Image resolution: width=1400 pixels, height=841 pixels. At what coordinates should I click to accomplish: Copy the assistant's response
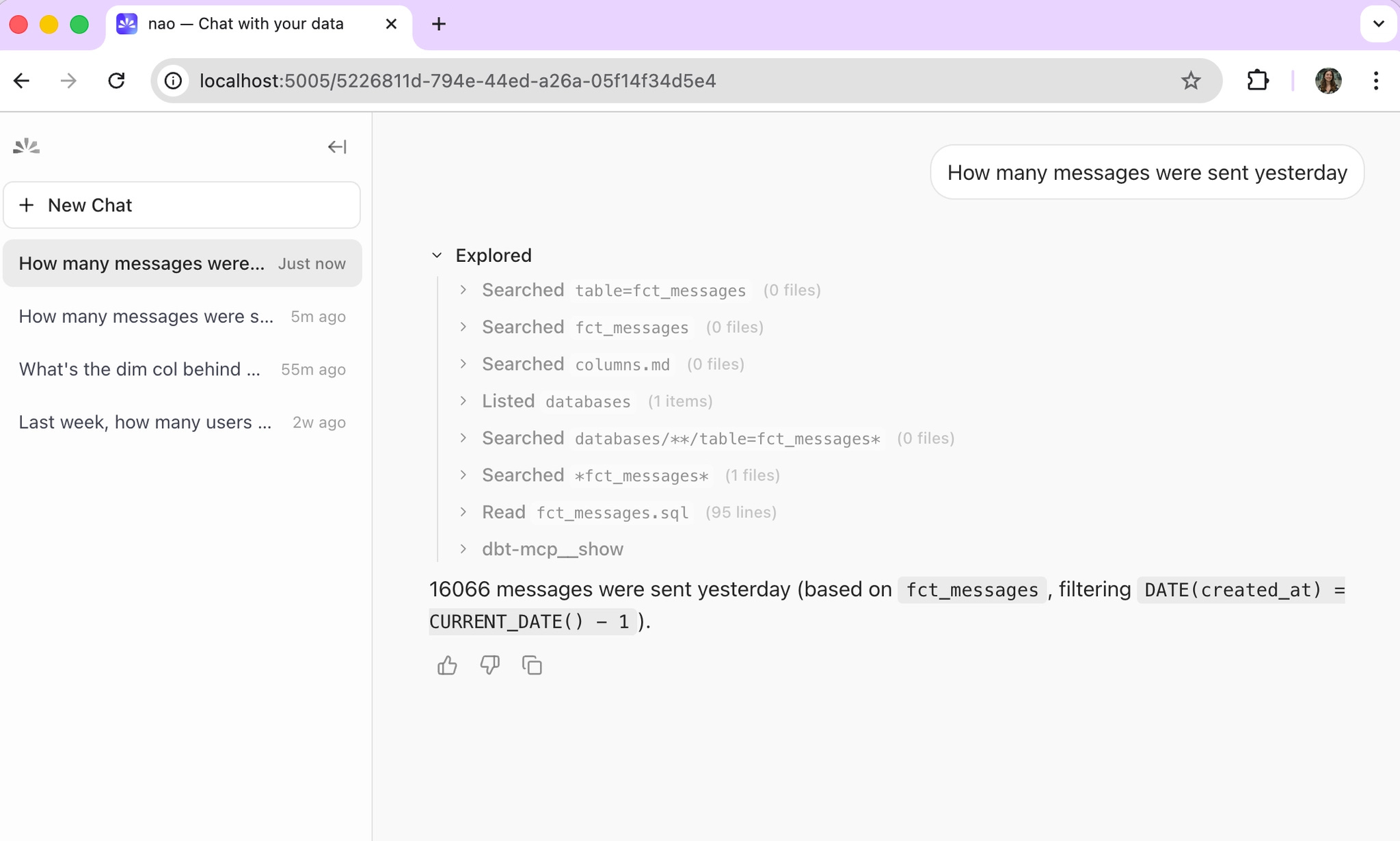pyautogui.click(x=531, y=665)
